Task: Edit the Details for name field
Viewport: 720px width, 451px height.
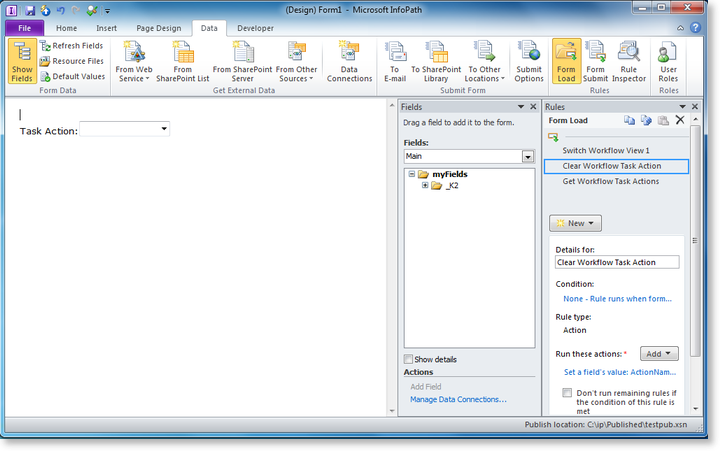Action: click(x=617, y=262)
